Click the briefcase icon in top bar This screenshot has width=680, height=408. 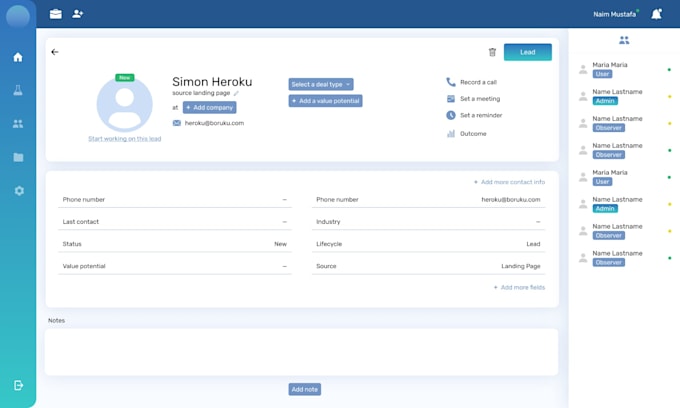pos(56,14)
